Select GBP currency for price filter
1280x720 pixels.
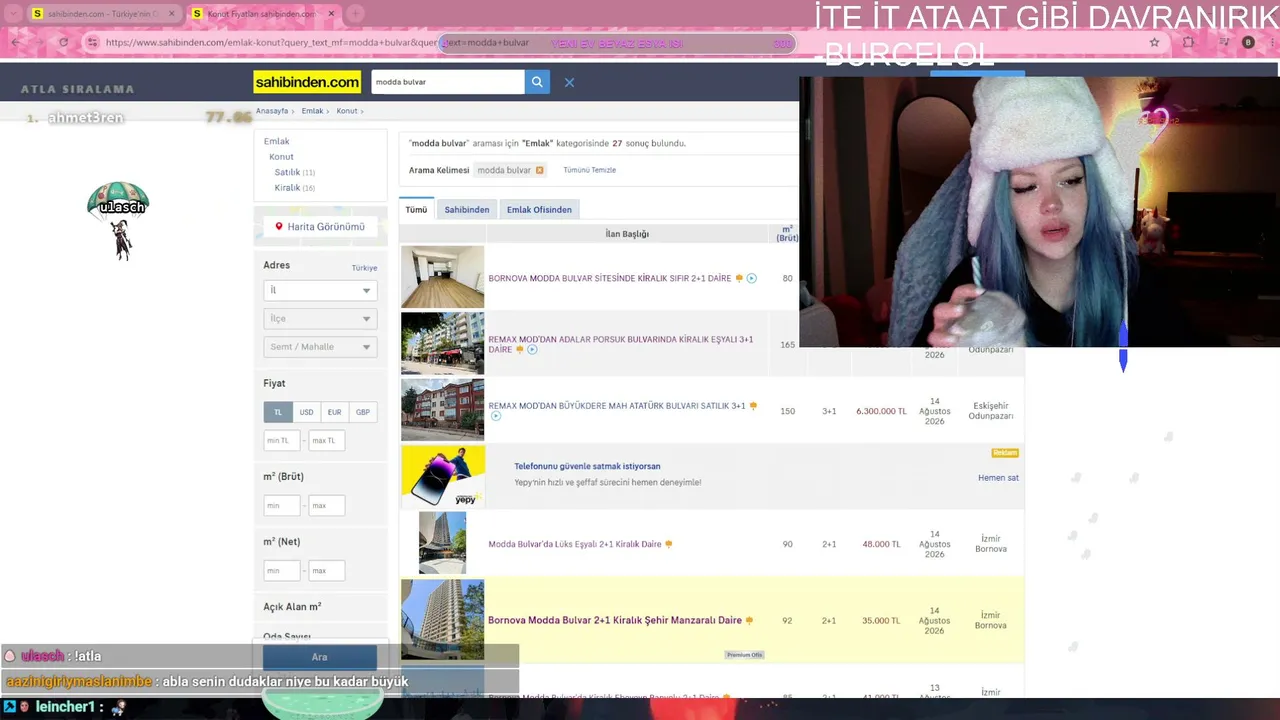[363, 412]
